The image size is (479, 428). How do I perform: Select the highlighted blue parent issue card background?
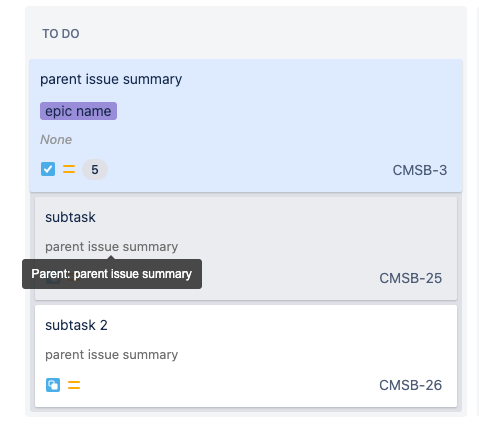point(246,126)
